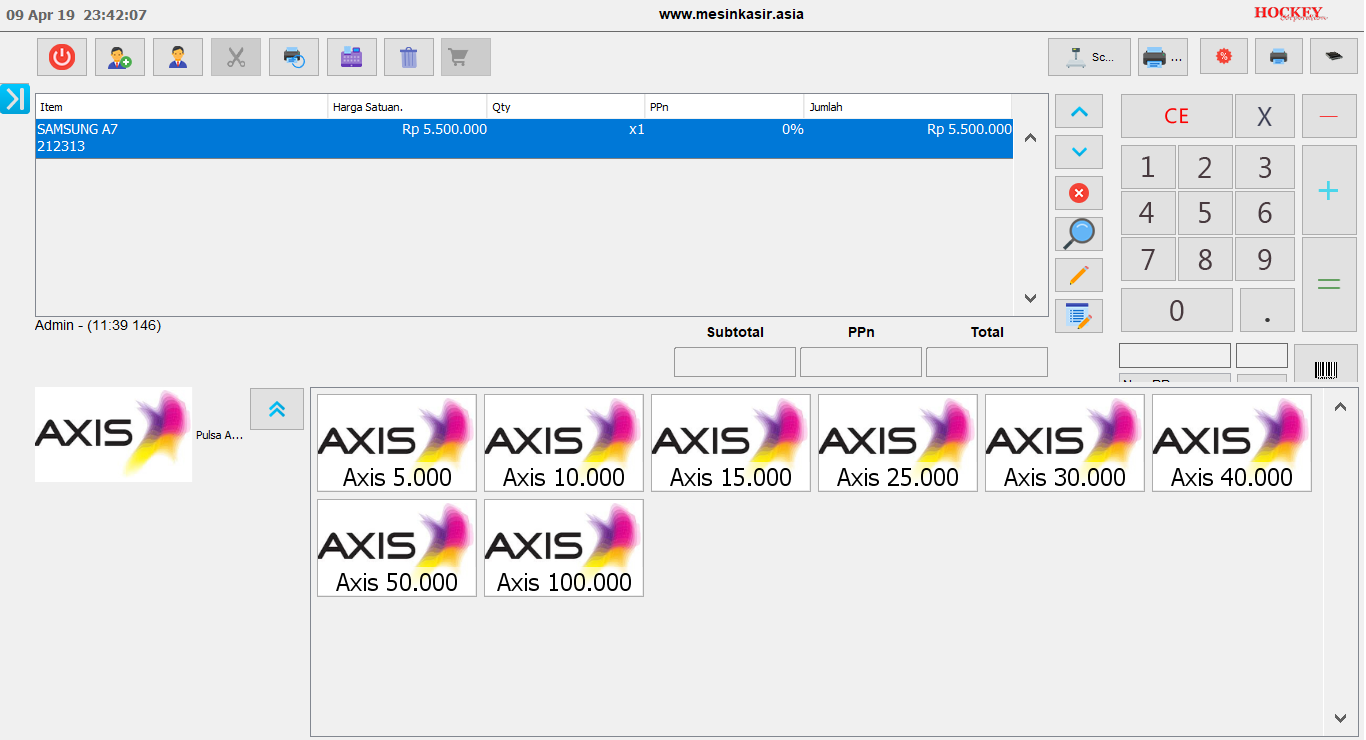Go up a category with double chevron

(277, 409)
